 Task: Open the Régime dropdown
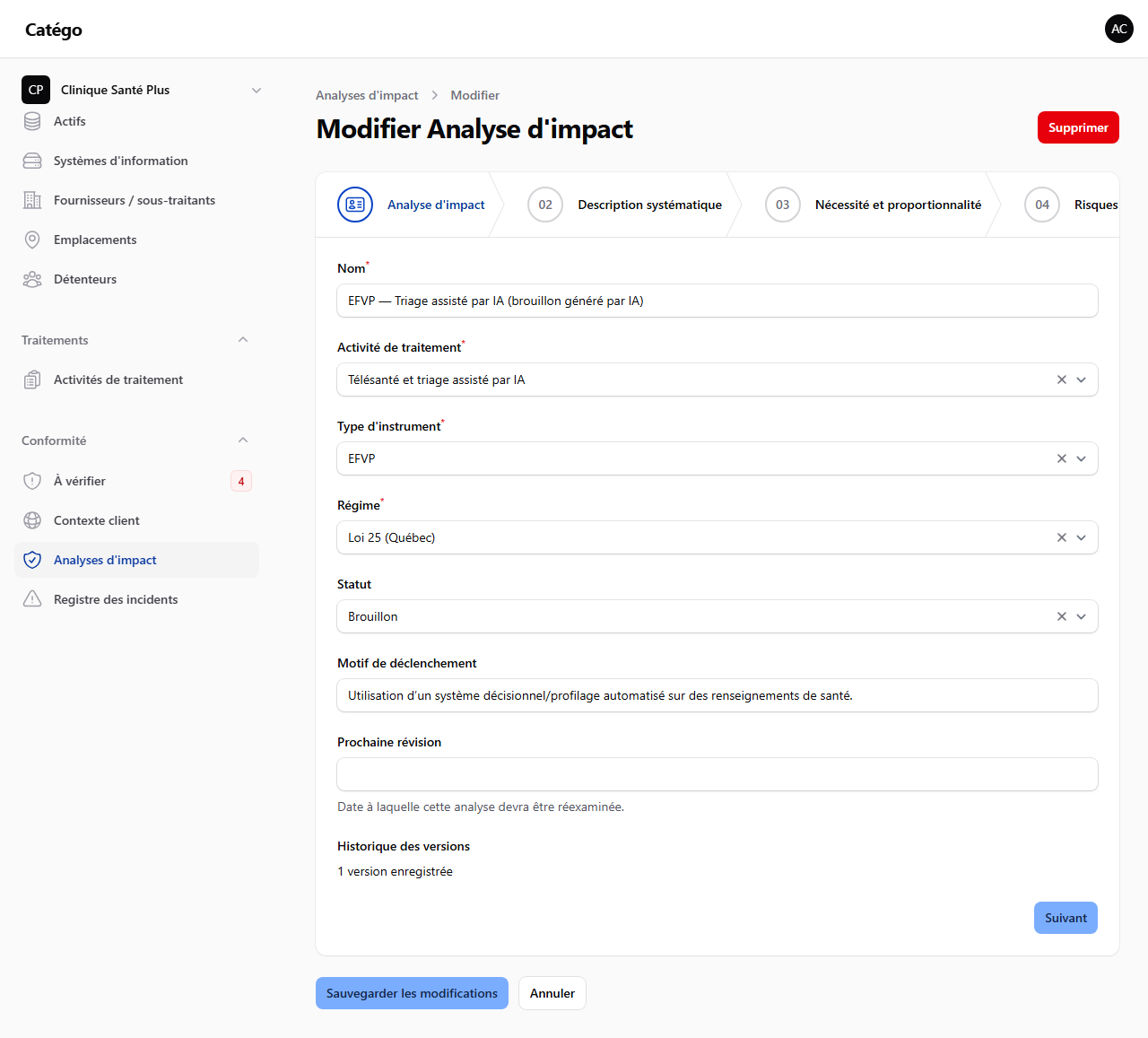(1082, 537)
